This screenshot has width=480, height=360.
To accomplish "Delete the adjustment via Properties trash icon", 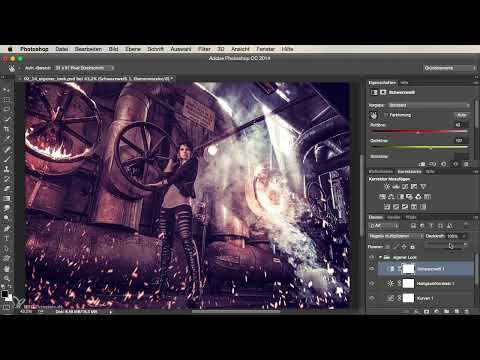I will (x=466, y=164).
